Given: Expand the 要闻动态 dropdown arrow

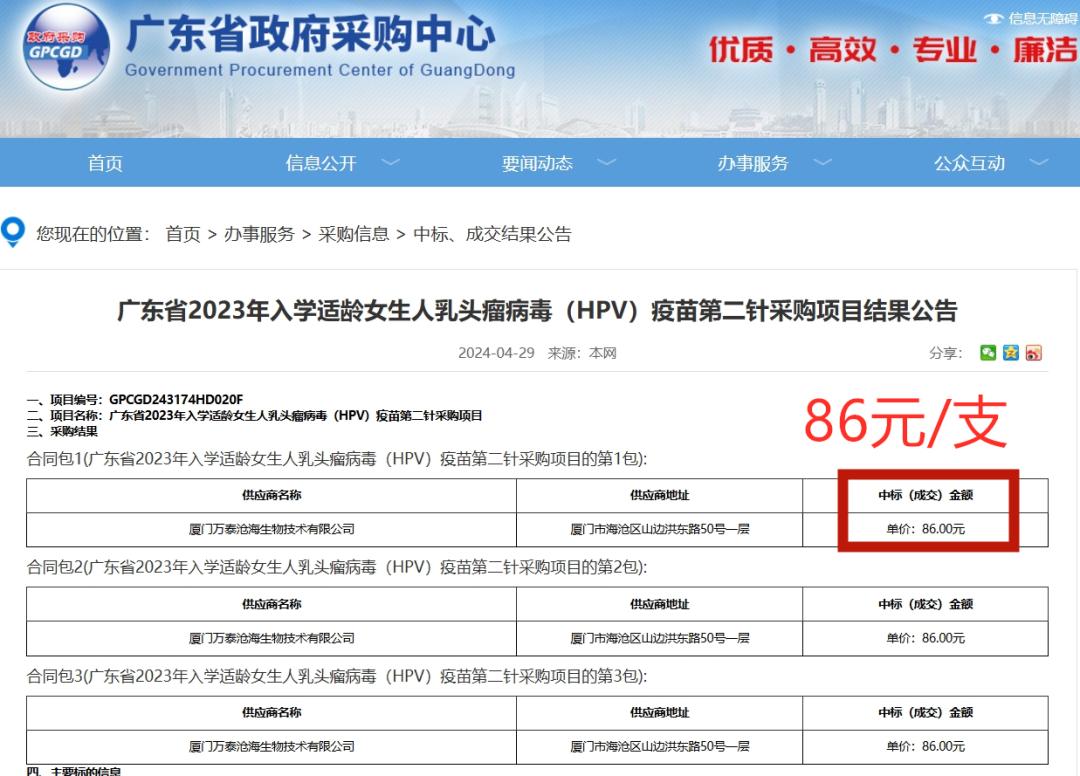Looking at the screenshot, I should pos(607,163).
